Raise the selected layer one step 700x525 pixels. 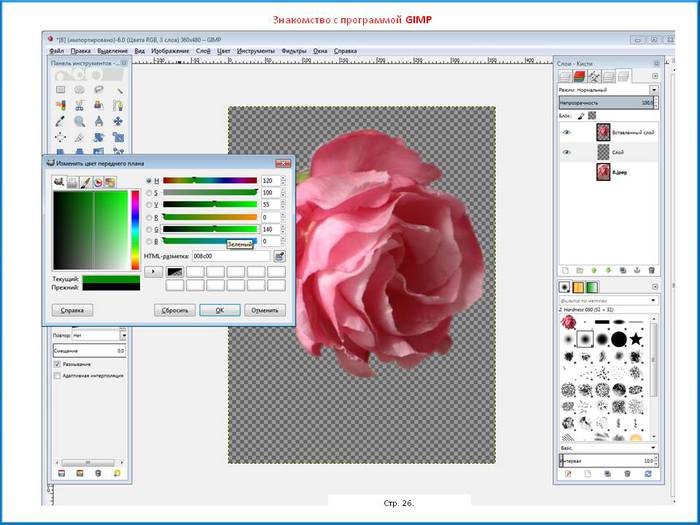click(594, 271)
